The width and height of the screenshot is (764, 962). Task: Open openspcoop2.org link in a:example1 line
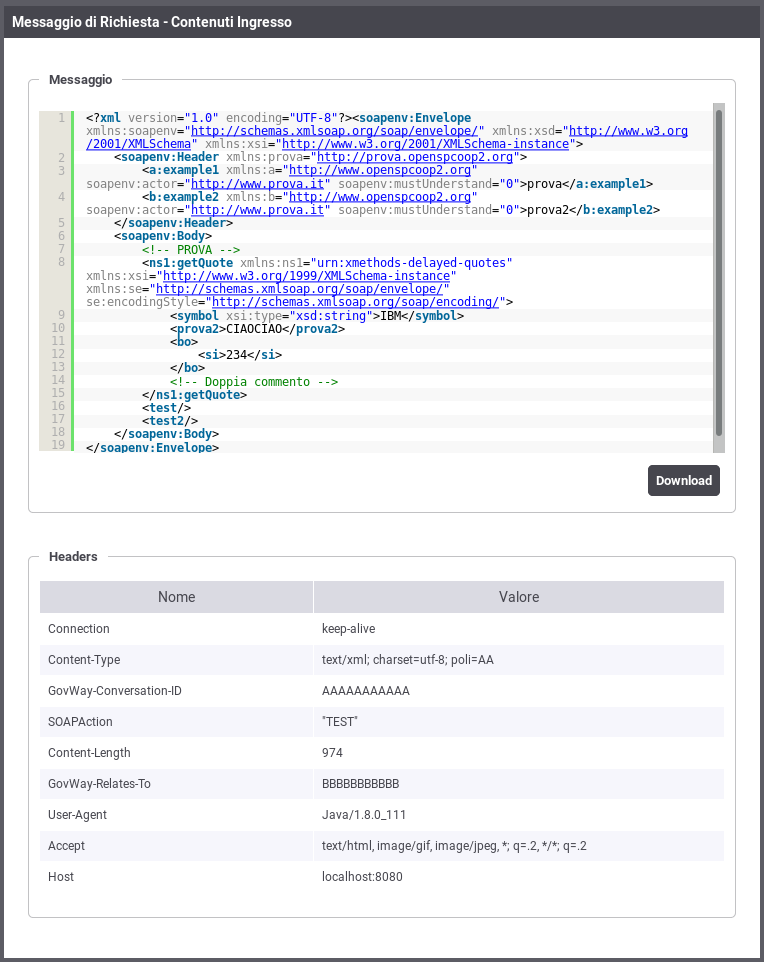click(x=380, y=170)
